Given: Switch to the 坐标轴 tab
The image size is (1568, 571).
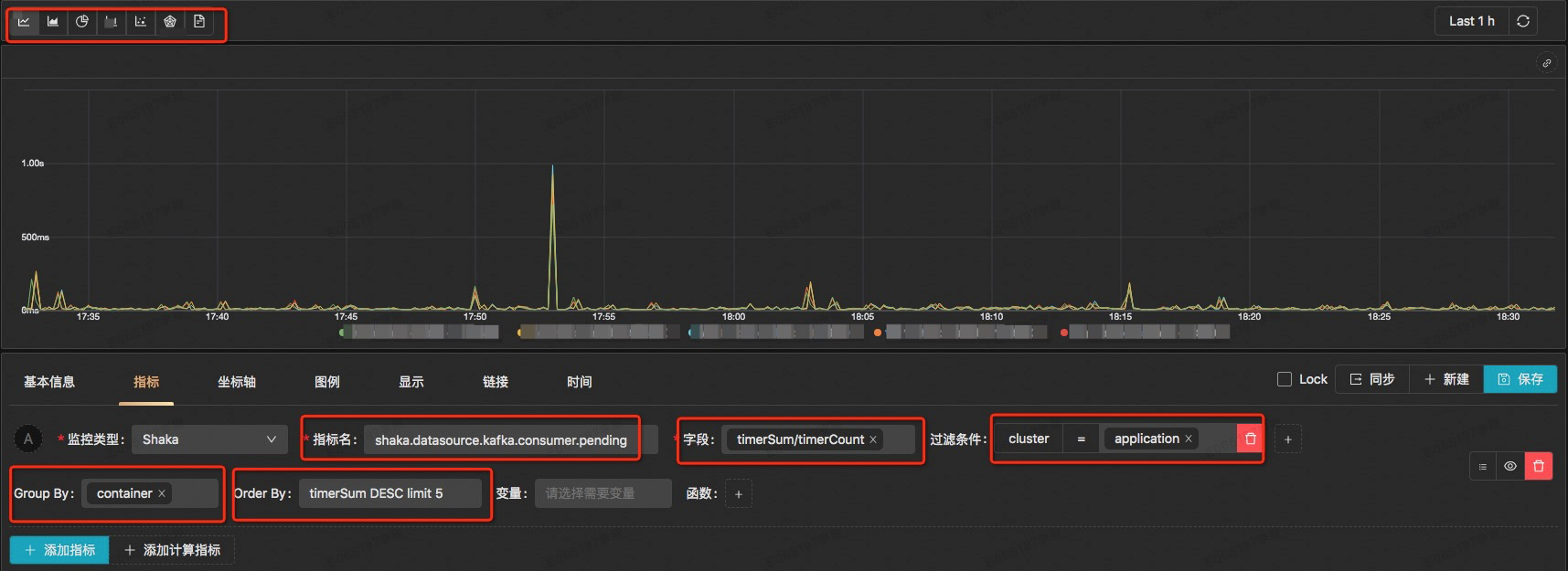Looking at the screenshot, I should (x=237, y=382).
